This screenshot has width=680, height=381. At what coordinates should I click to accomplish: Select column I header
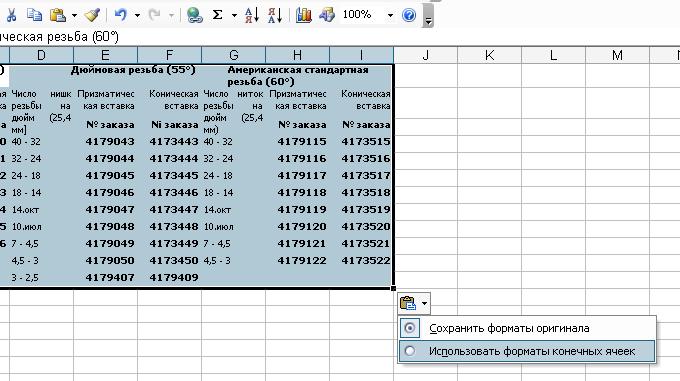(361, 55)
